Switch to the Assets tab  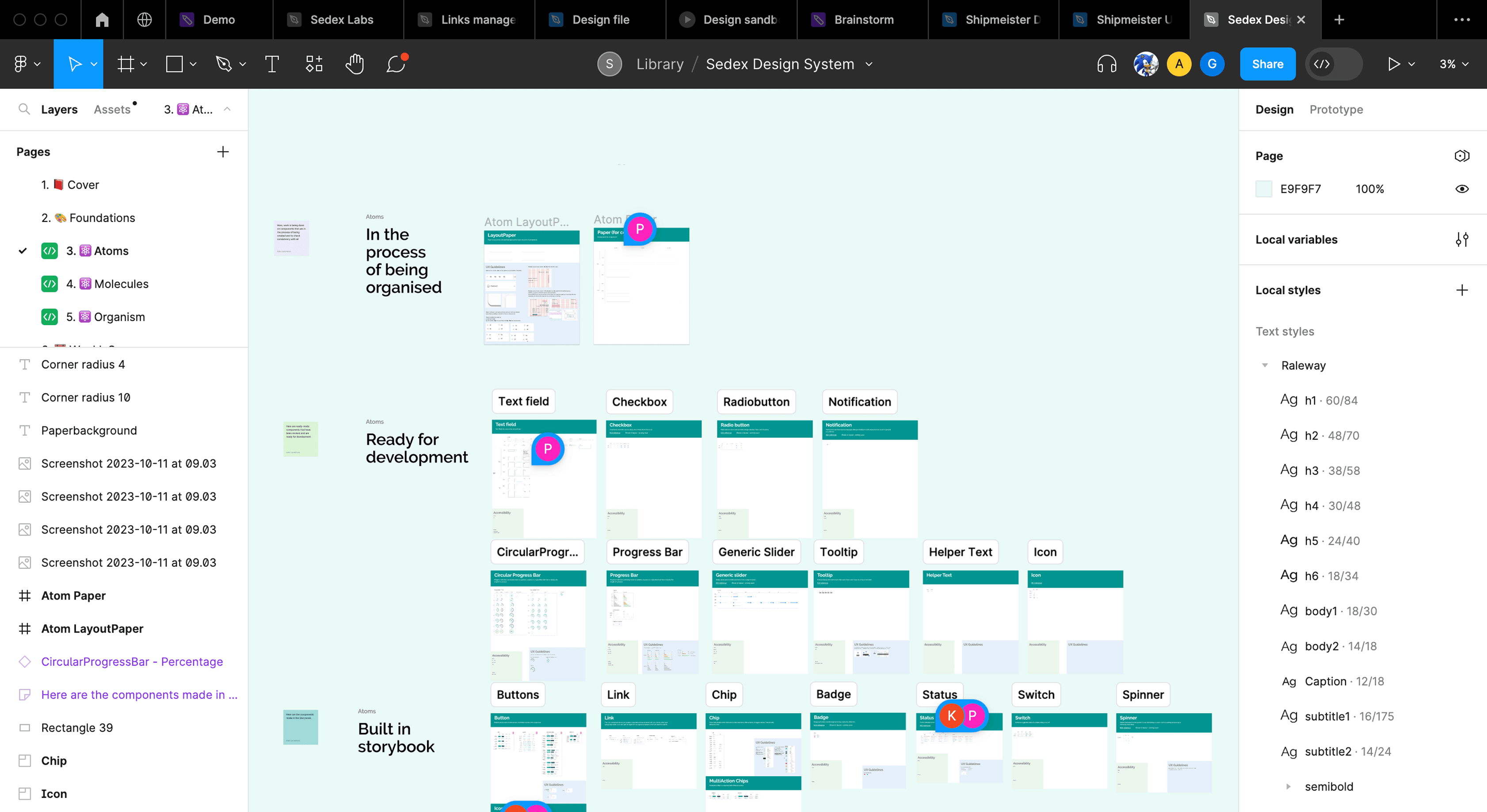point(112,110)
